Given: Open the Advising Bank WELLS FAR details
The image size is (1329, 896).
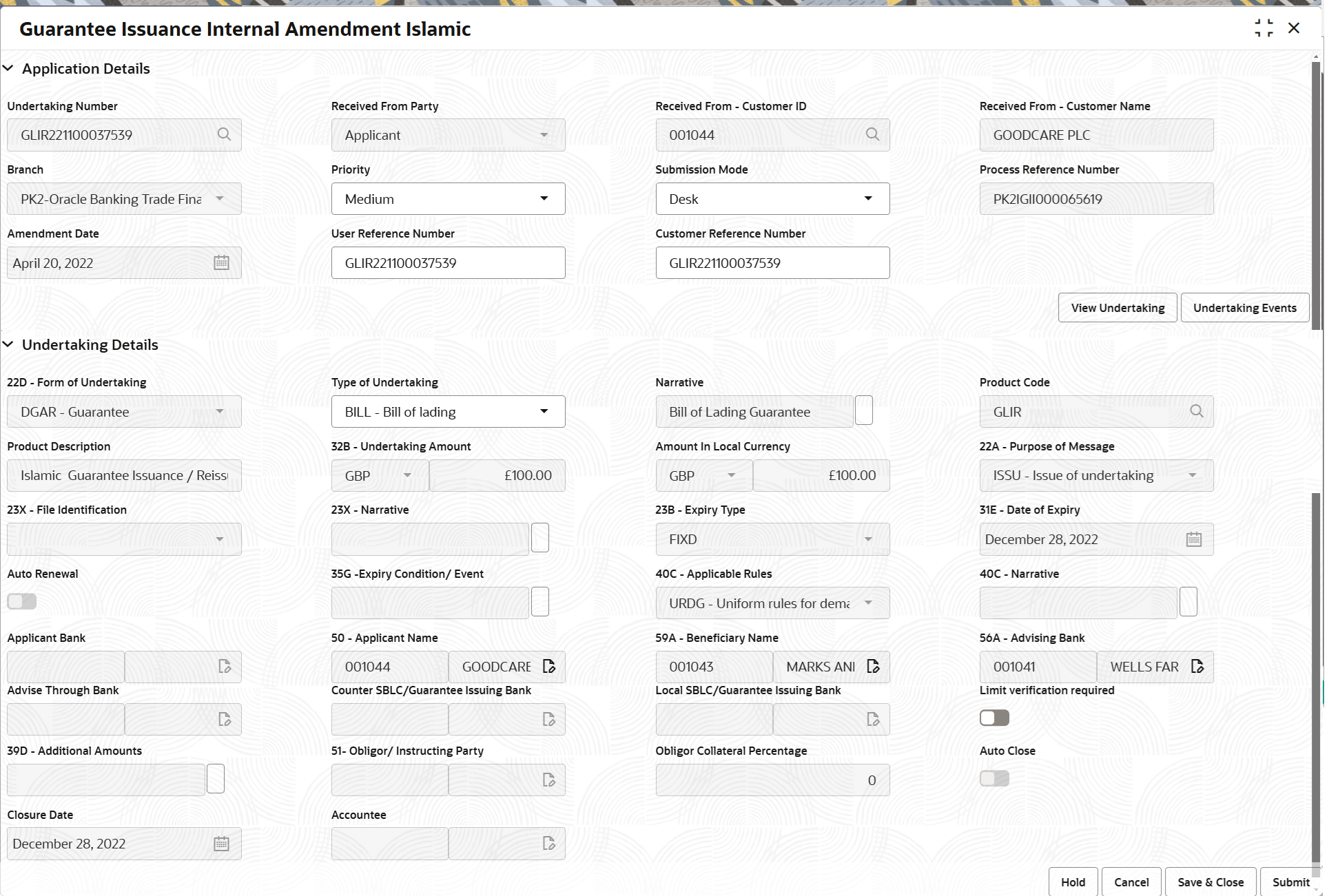Looking at the screenshot, I should coord(1197,666).
